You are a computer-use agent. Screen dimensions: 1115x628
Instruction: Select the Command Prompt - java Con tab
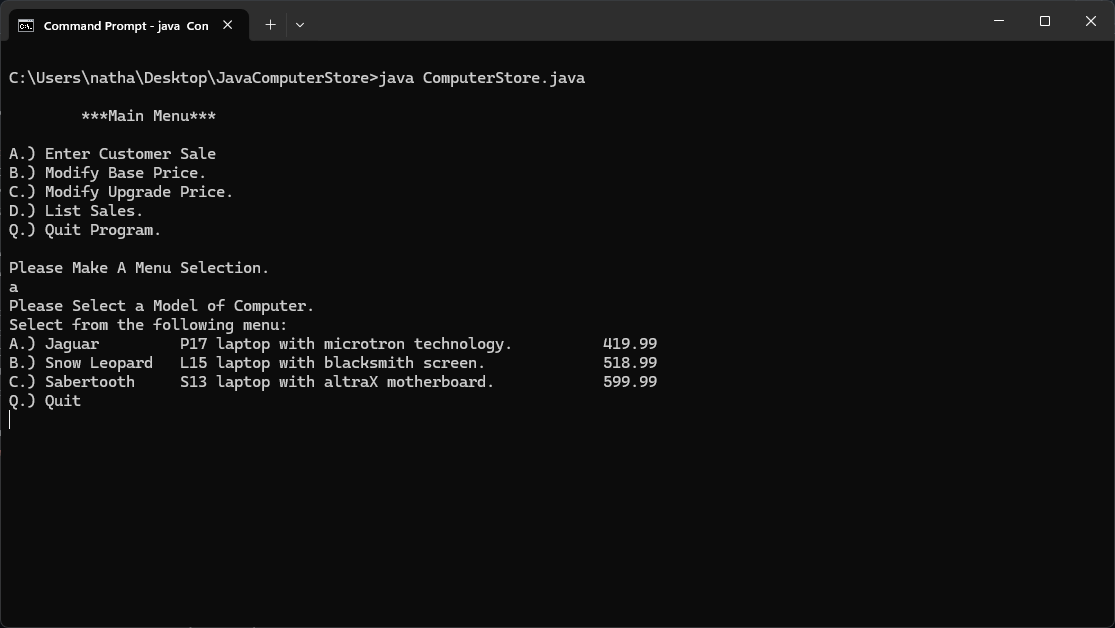coord(125,25)
